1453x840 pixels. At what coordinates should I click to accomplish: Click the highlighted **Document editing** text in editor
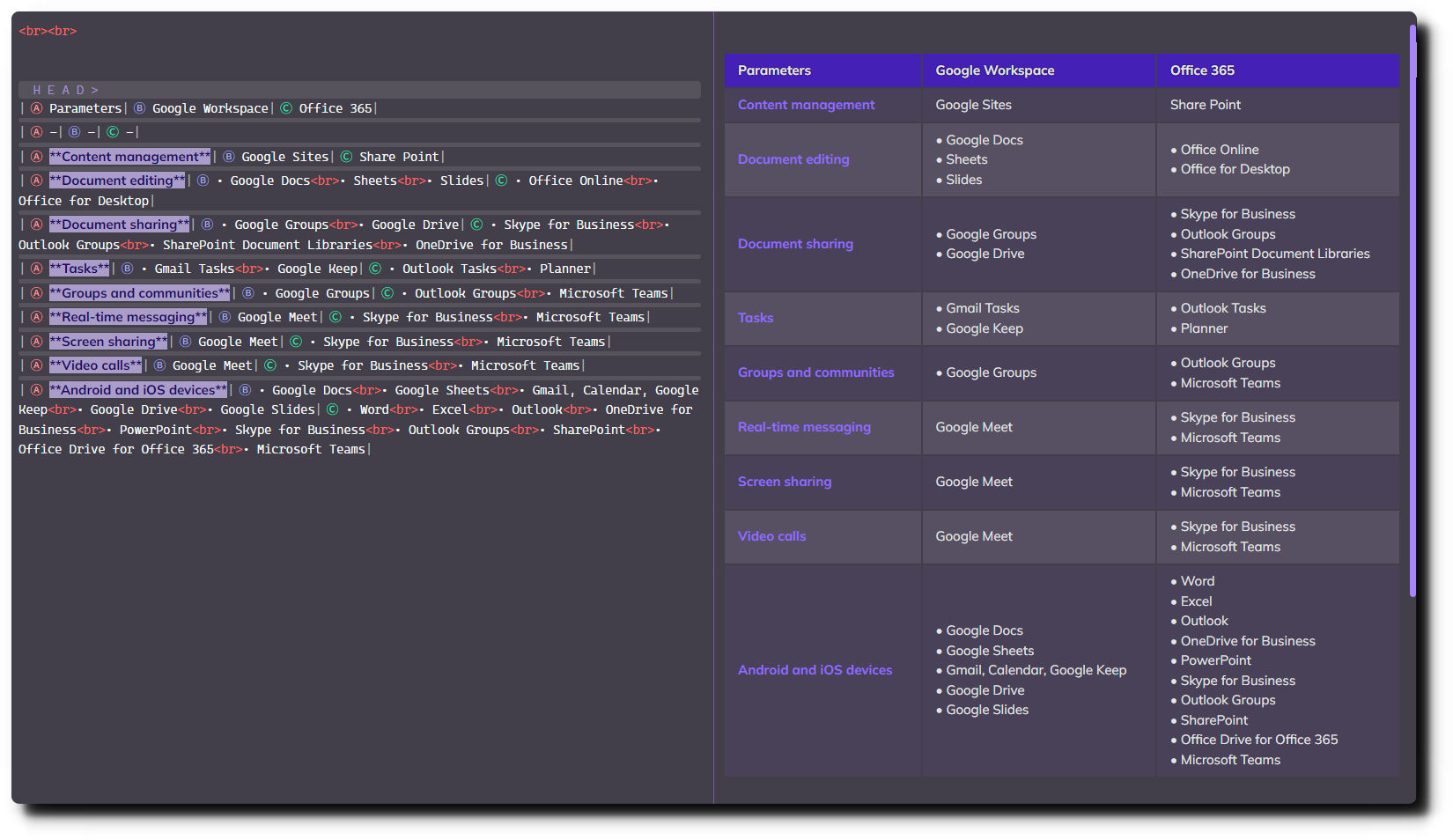coord(117,181)
